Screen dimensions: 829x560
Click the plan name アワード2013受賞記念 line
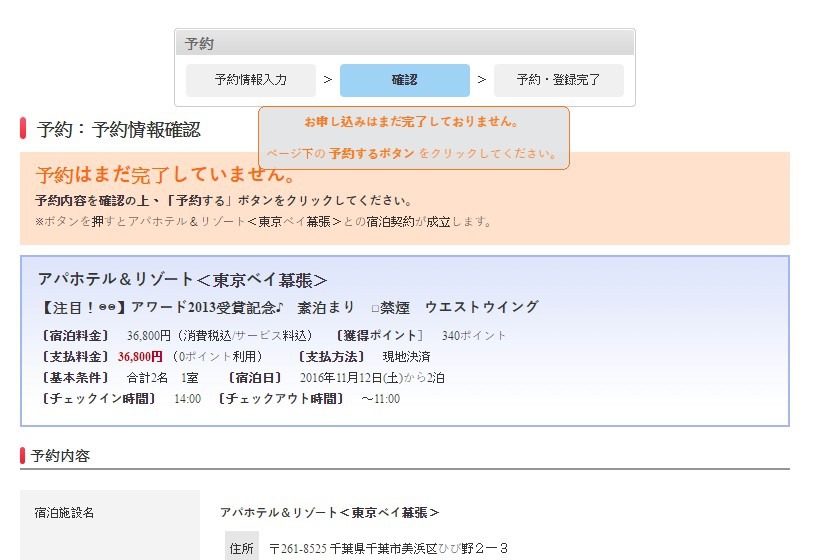click(x=290, y=307)
